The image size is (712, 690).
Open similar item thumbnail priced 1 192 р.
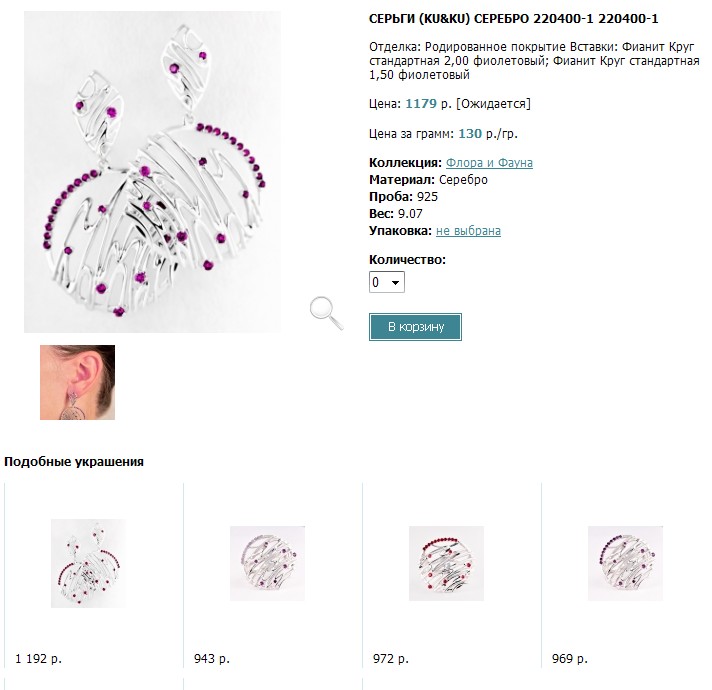(x=88, y=563)
